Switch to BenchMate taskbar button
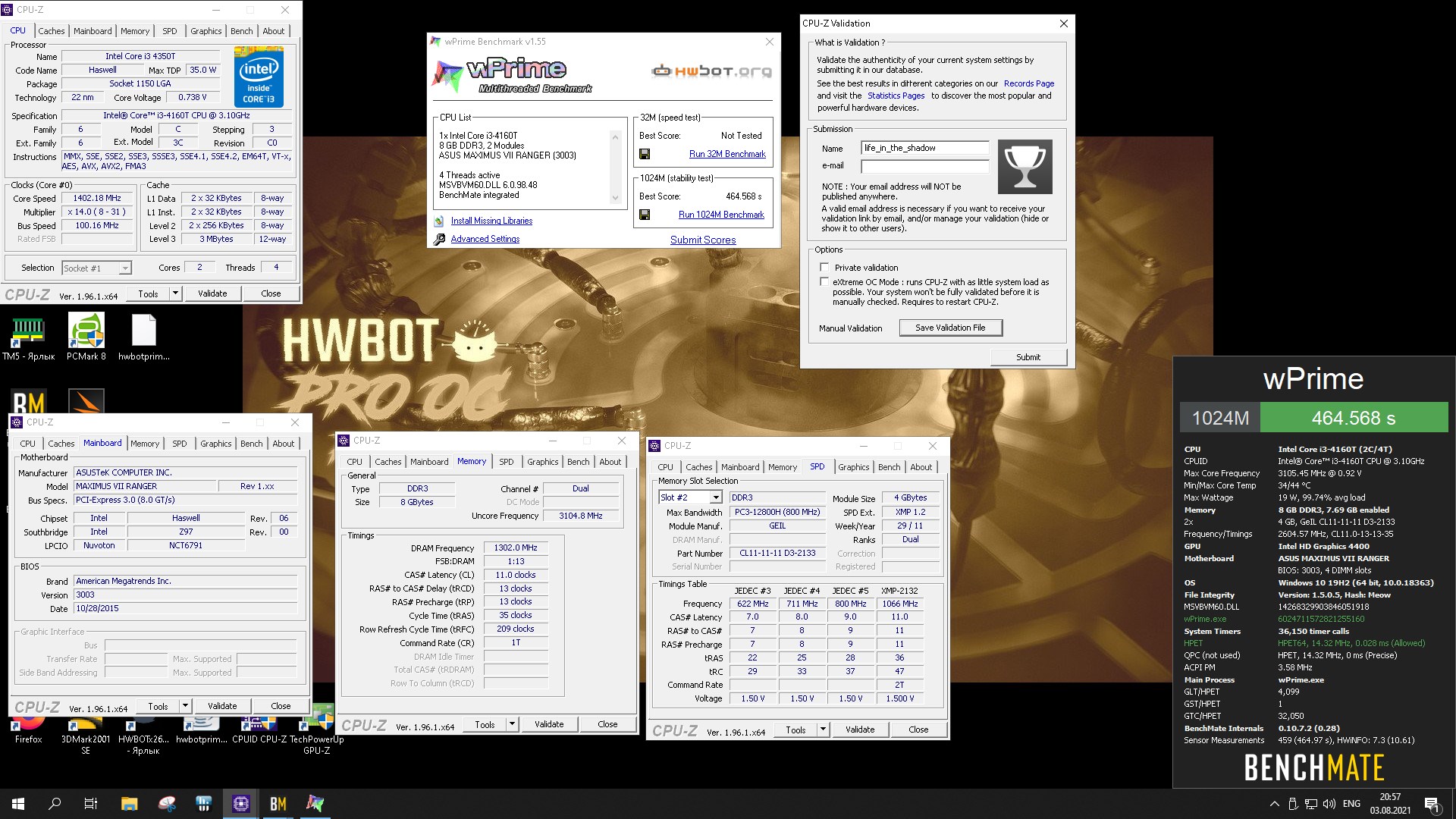Screen dimensions: 1456x819 [278, 804]
